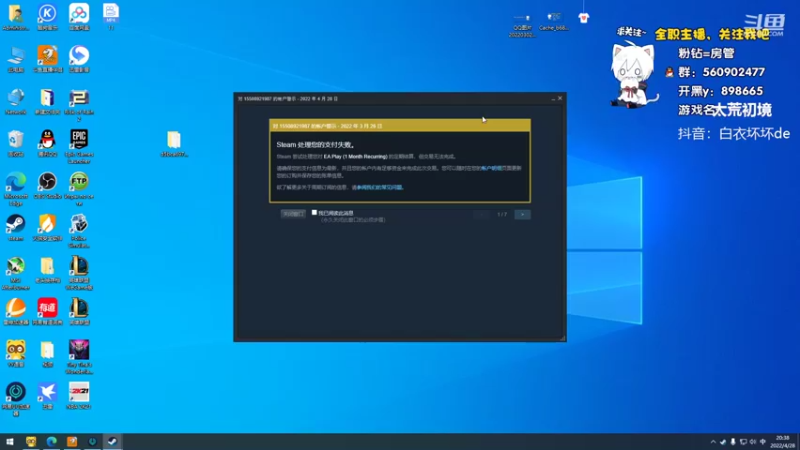
Task: Open the NetEase UU accelerator shortcut
Action: 16,399
